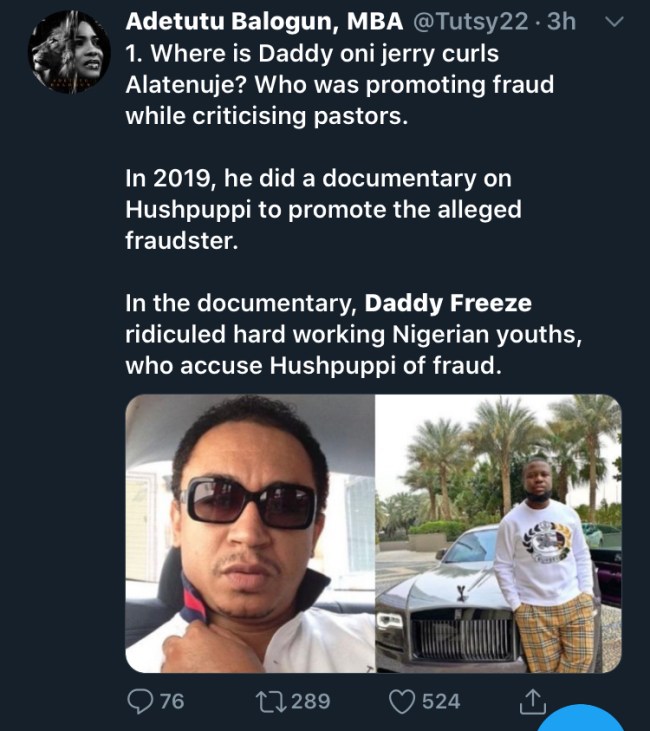This screenshot has height=731, width=650.
Task: Click the 3h timestamp
Action: point(562,21)
